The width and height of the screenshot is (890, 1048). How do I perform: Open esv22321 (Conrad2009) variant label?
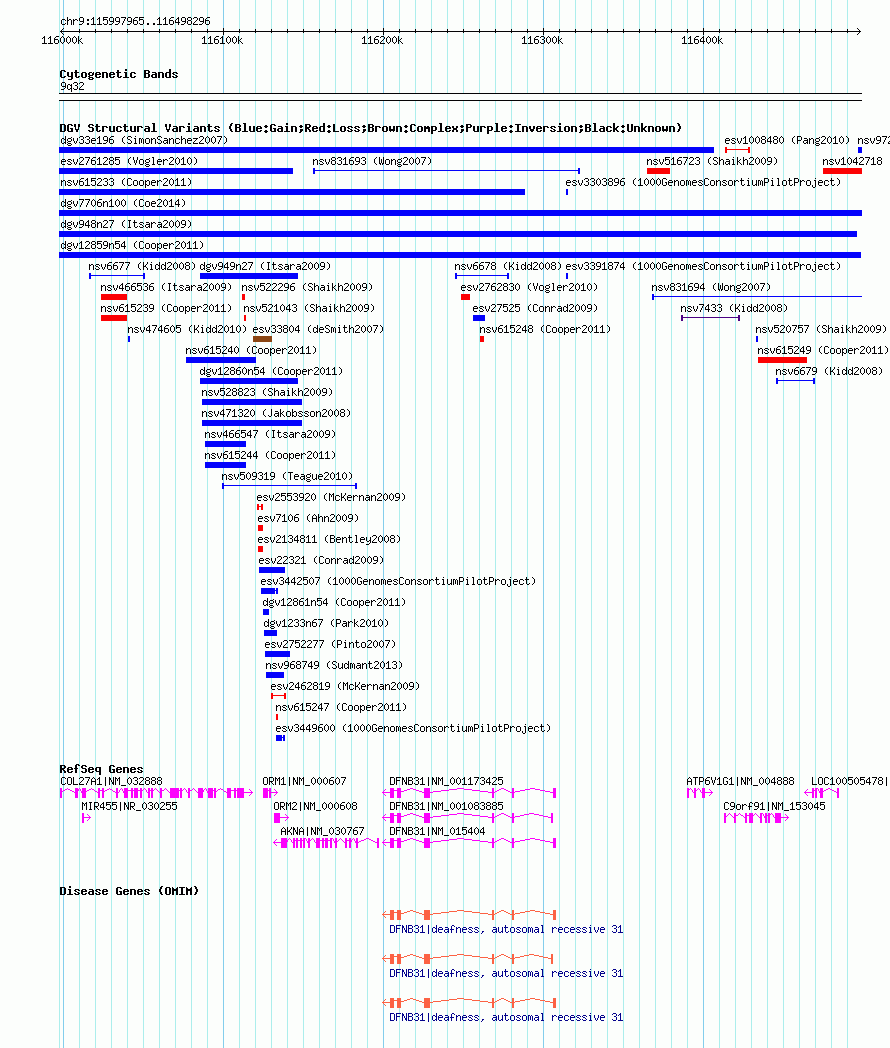click(x=321, y=560)
